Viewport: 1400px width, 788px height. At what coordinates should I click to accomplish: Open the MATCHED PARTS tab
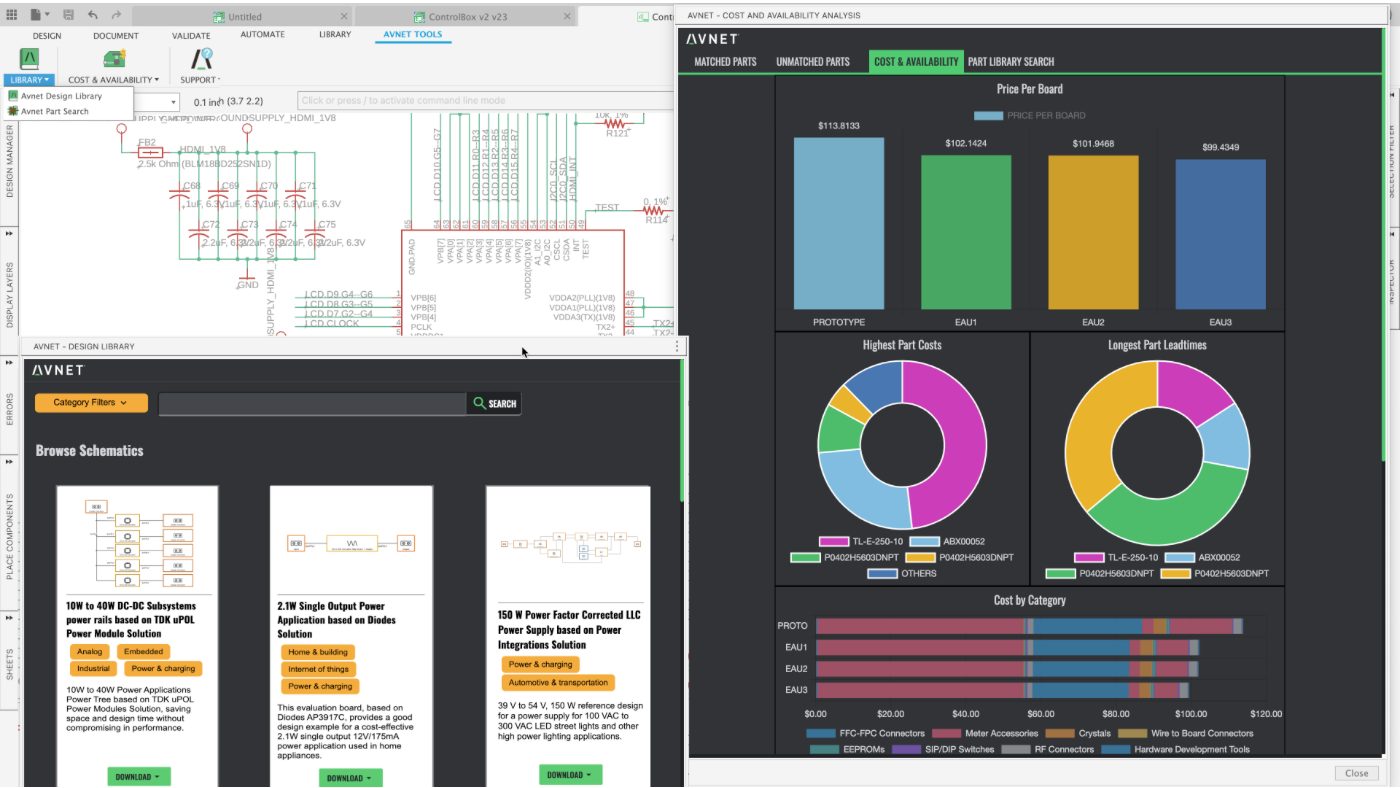pos(725,62)
